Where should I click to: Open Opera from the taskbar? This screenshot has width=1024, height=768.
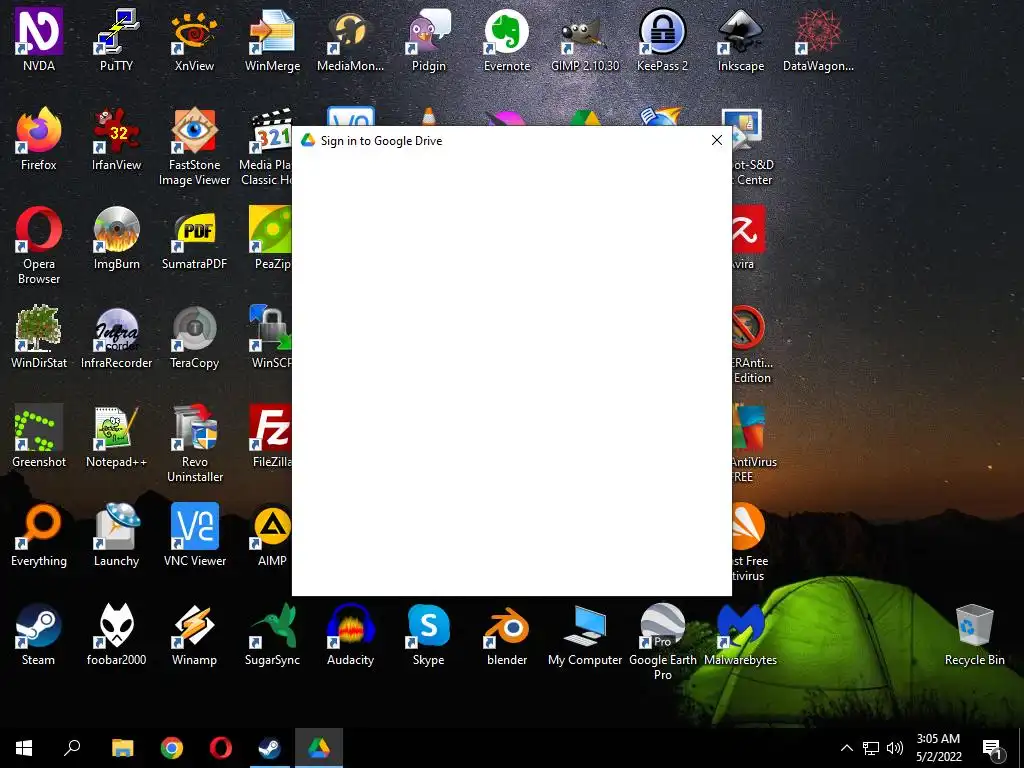[220, 748]
